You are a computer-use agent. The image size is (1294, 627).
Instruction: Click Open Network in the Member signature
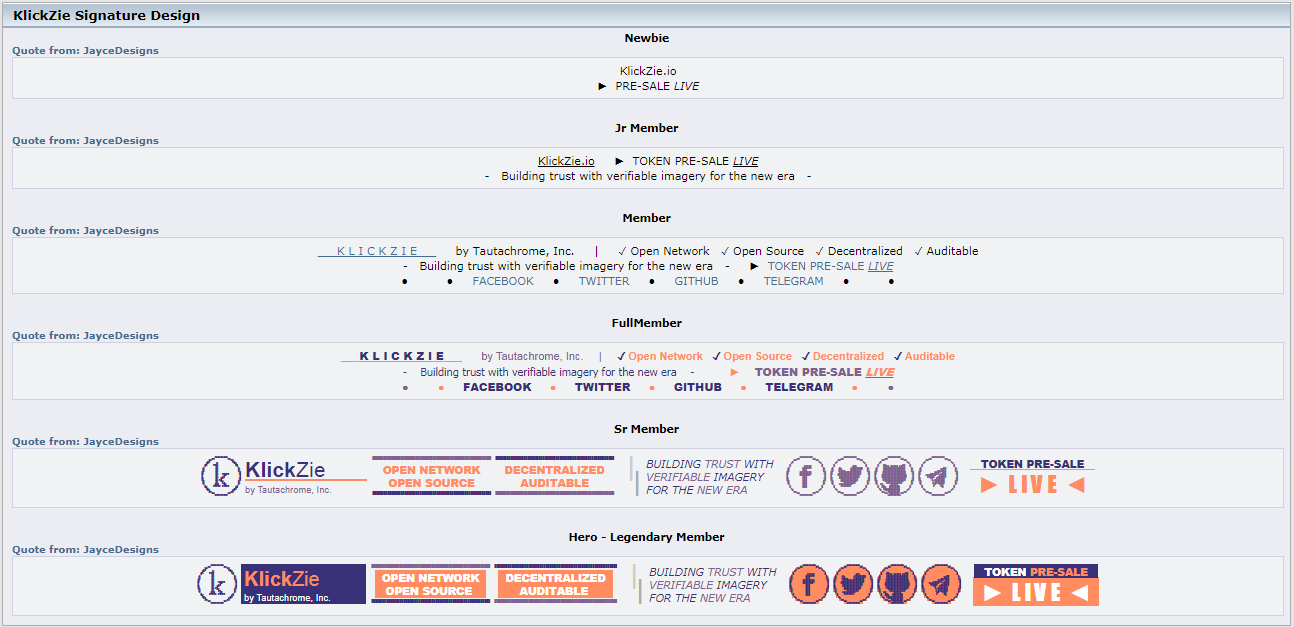pos(670,251)
